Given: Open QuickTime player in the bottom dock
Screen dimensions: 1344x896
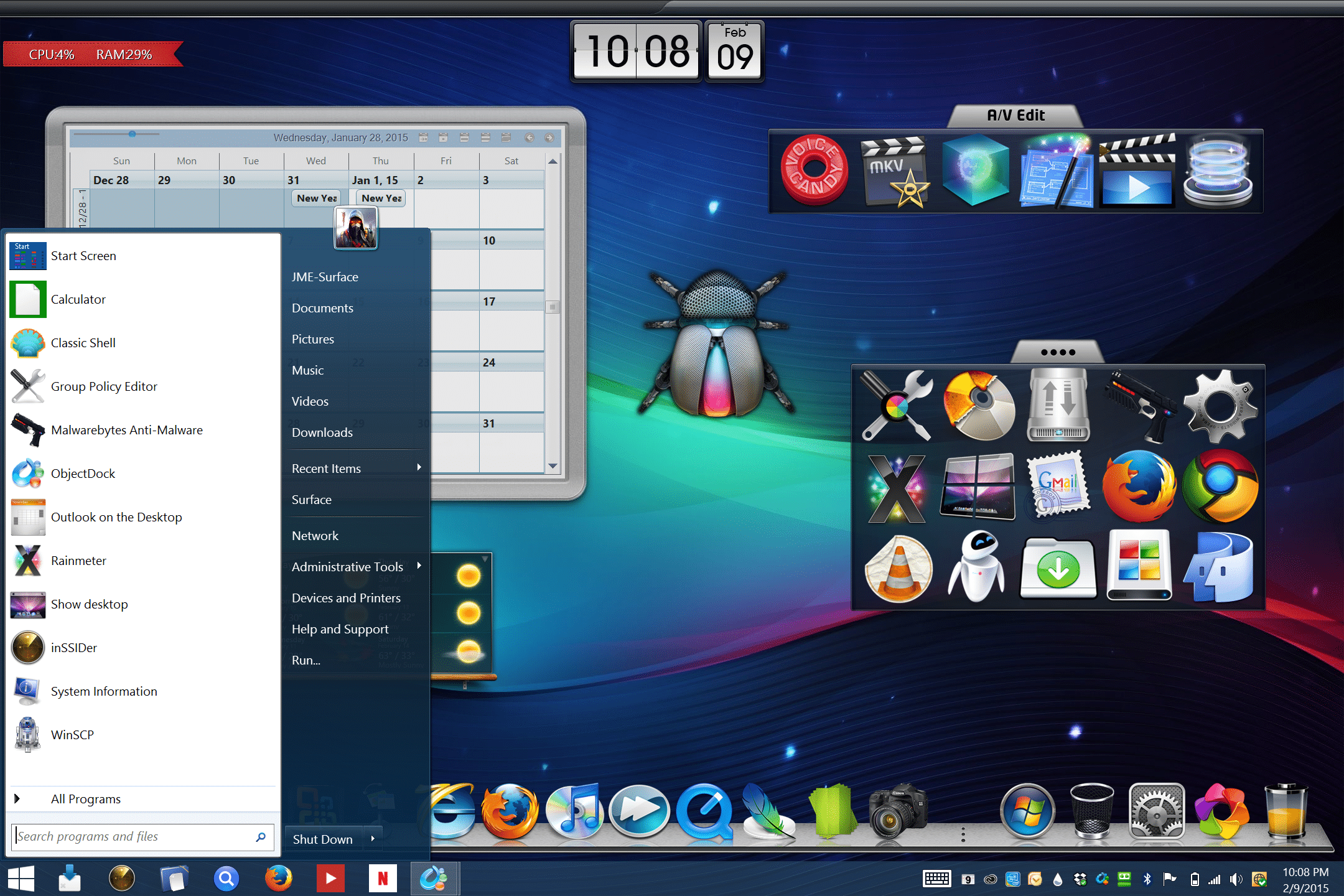Looking at the screenshot, I should (x=704, y=811).
